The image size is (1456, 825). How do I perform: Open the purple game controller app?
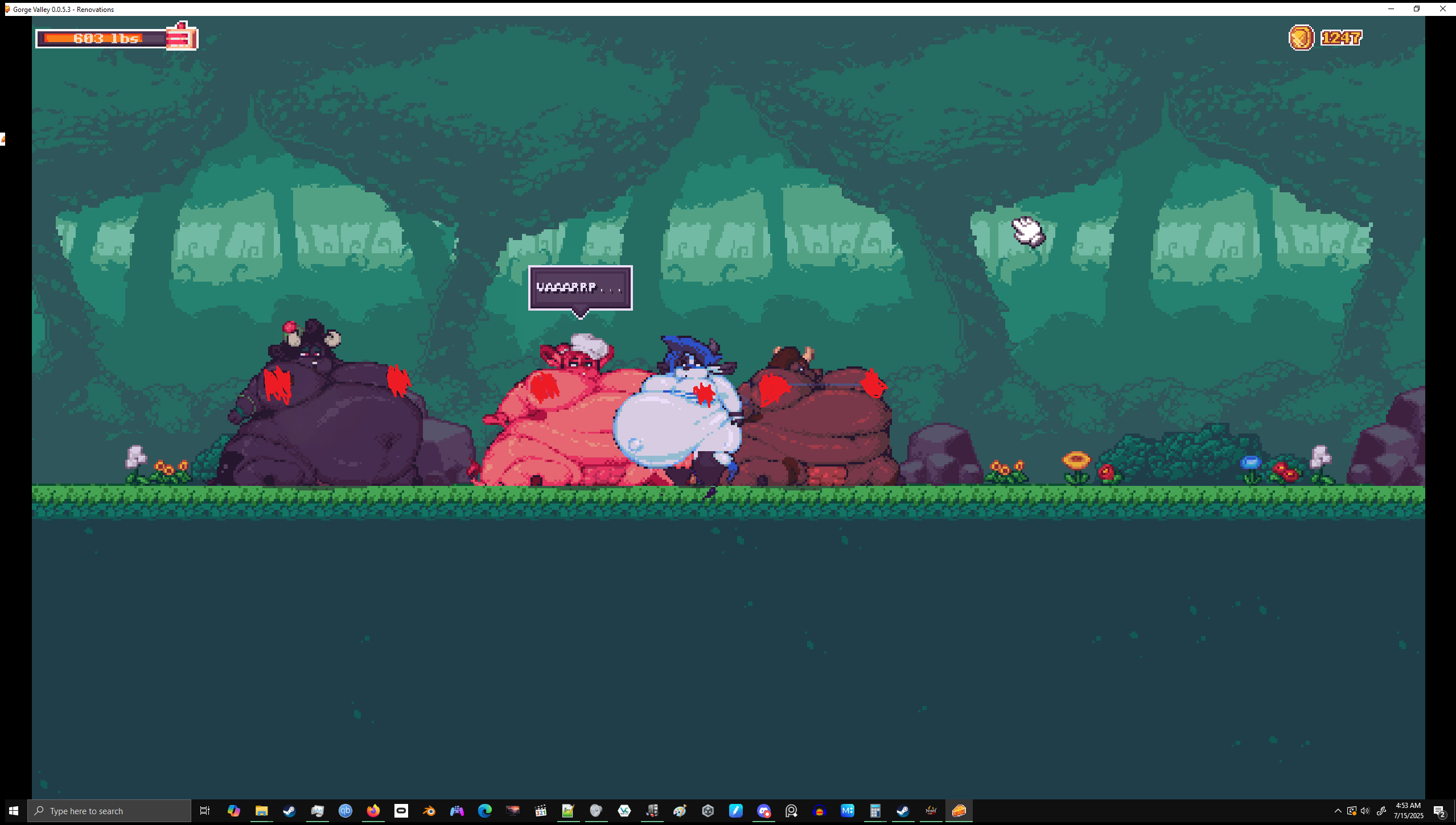point(457,811)
